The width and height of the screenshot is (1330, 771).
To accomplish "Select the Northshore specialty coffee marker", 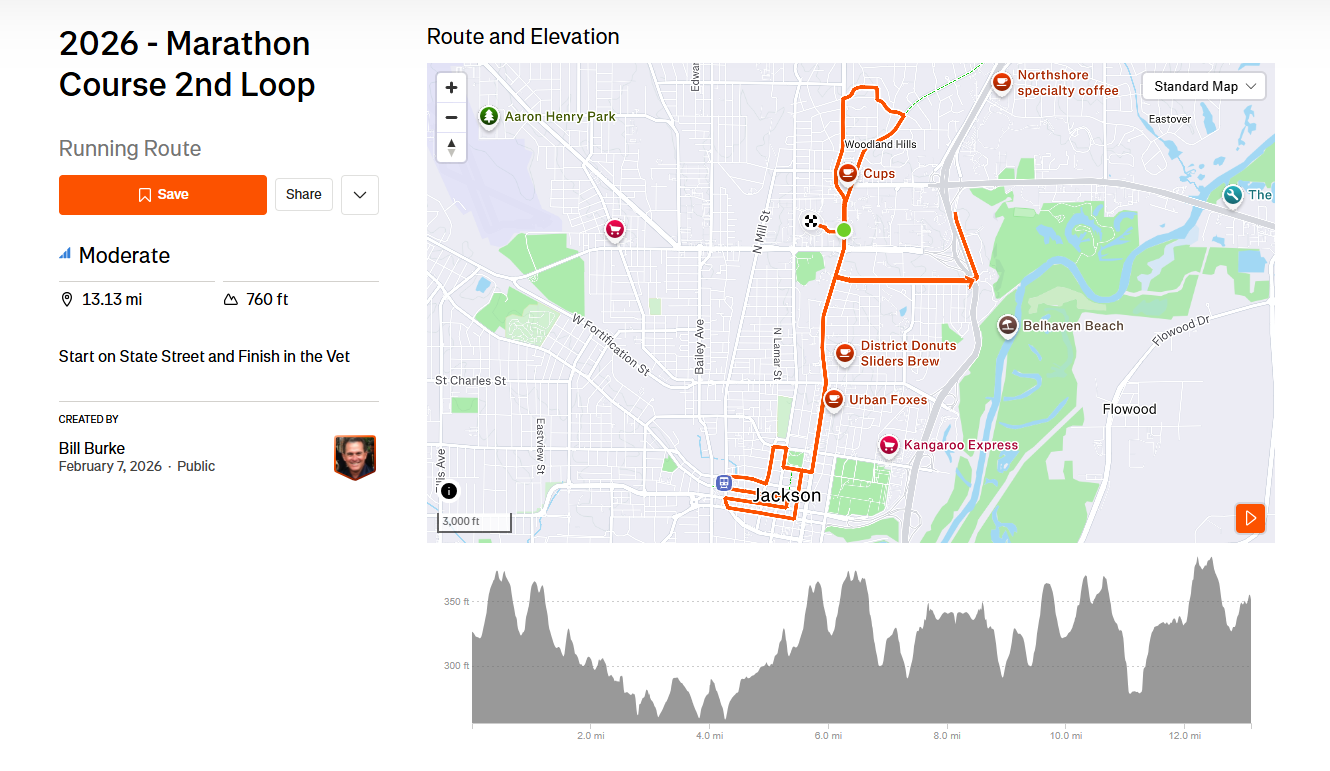I will pos(1002,82).
